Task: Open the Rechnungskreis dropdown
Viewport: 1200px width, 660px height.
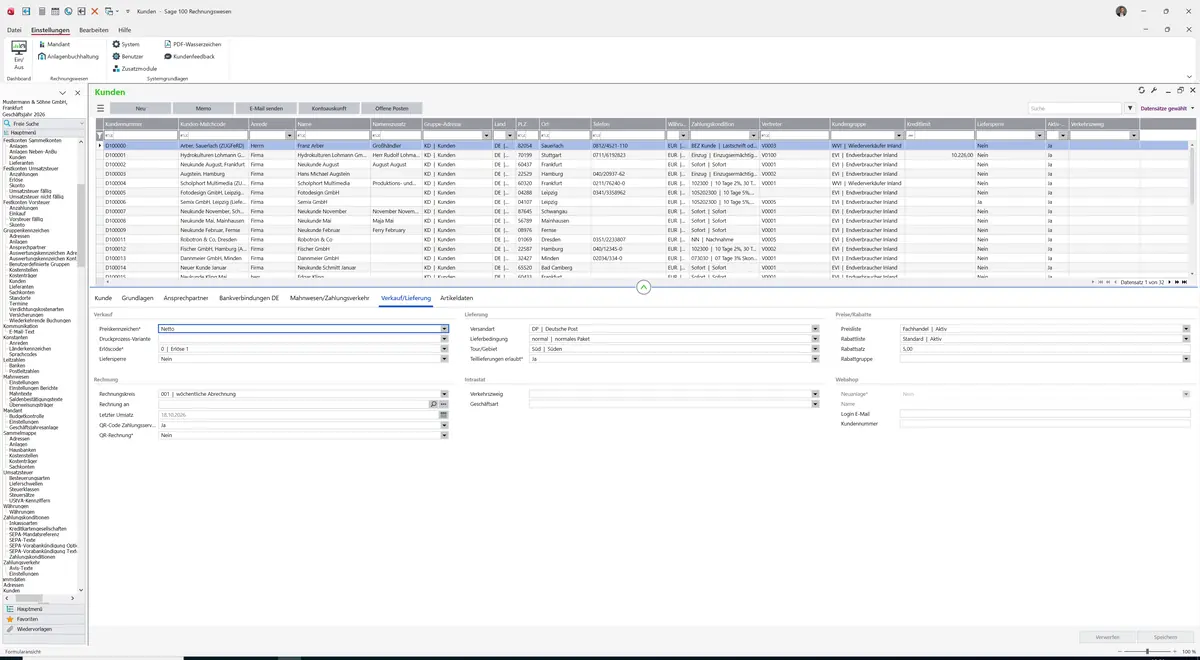Action: tap(444, 394)
